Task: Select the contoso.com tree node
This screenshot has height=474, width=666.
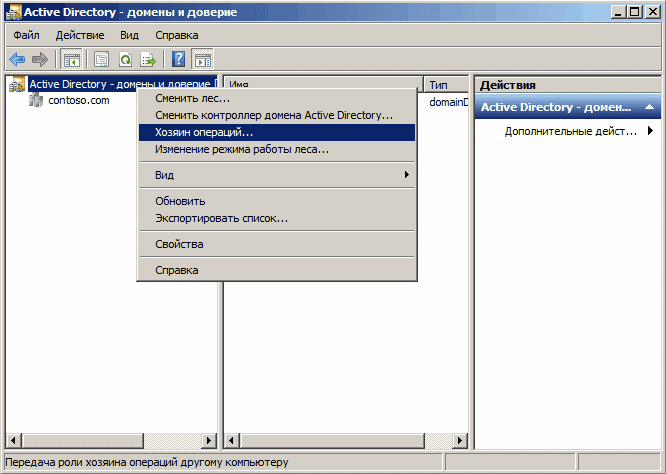Action: [x=79, y=101]
